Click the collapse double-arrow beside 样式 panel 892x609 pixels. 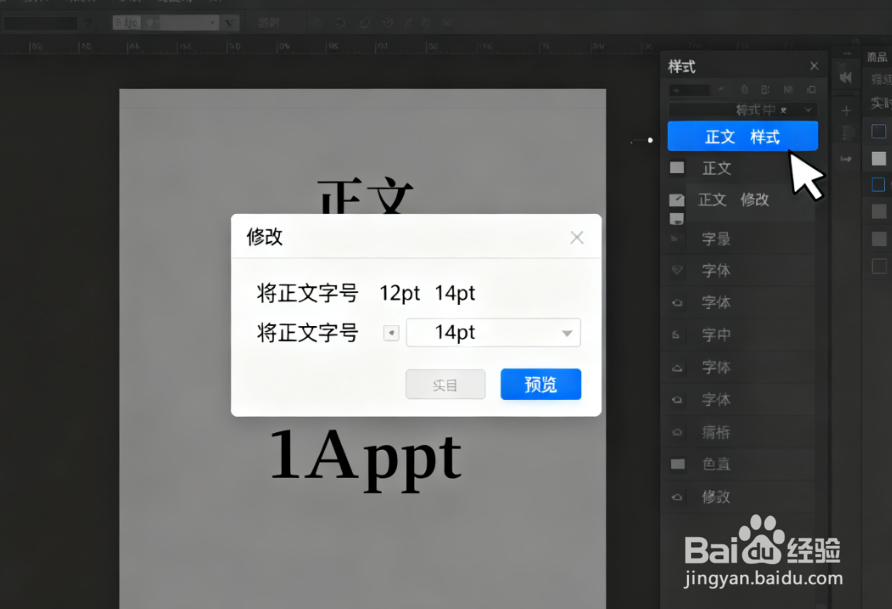point(845,77)
